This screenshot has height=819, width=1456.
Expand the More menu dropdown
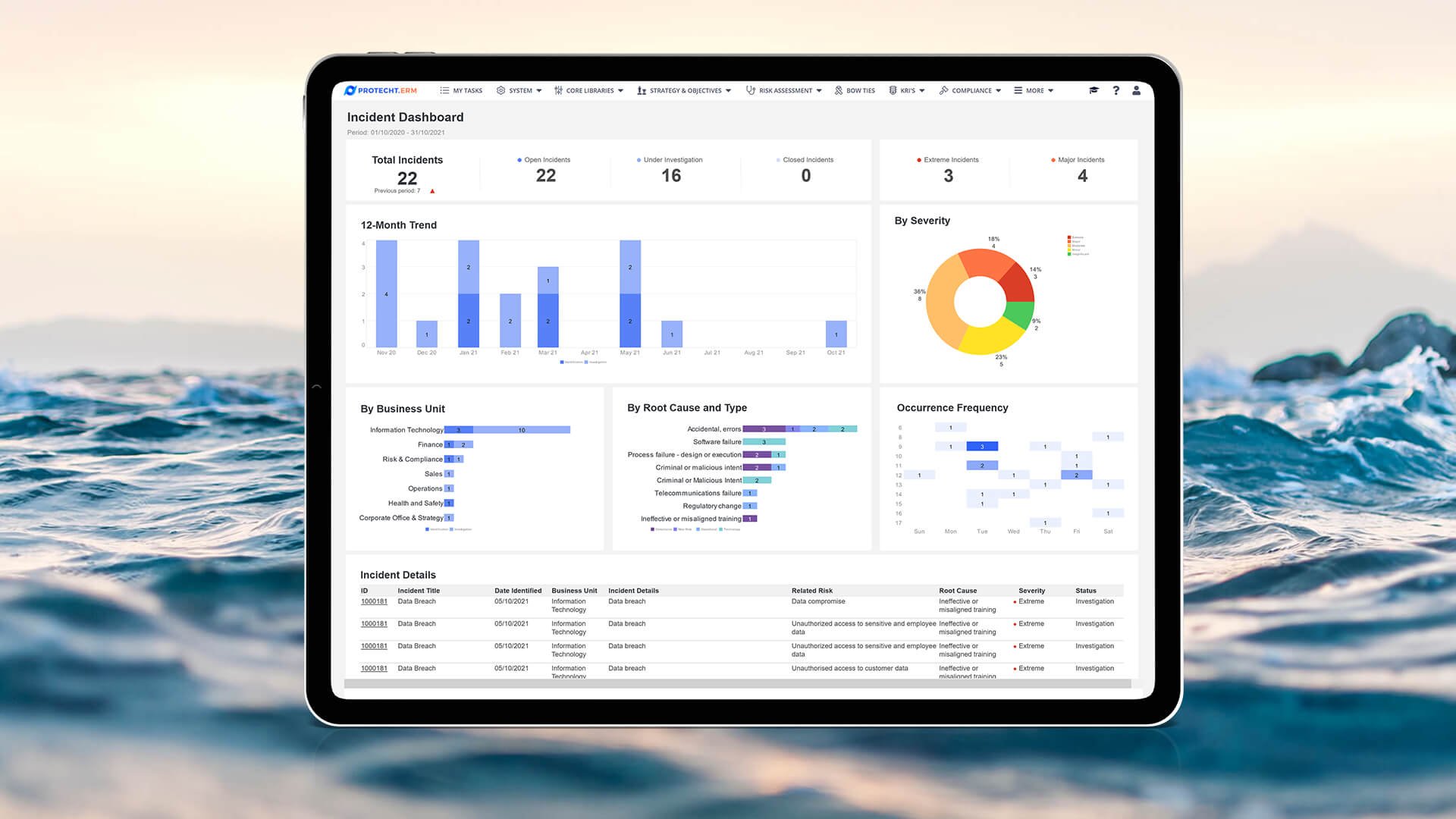[1050, 90]
